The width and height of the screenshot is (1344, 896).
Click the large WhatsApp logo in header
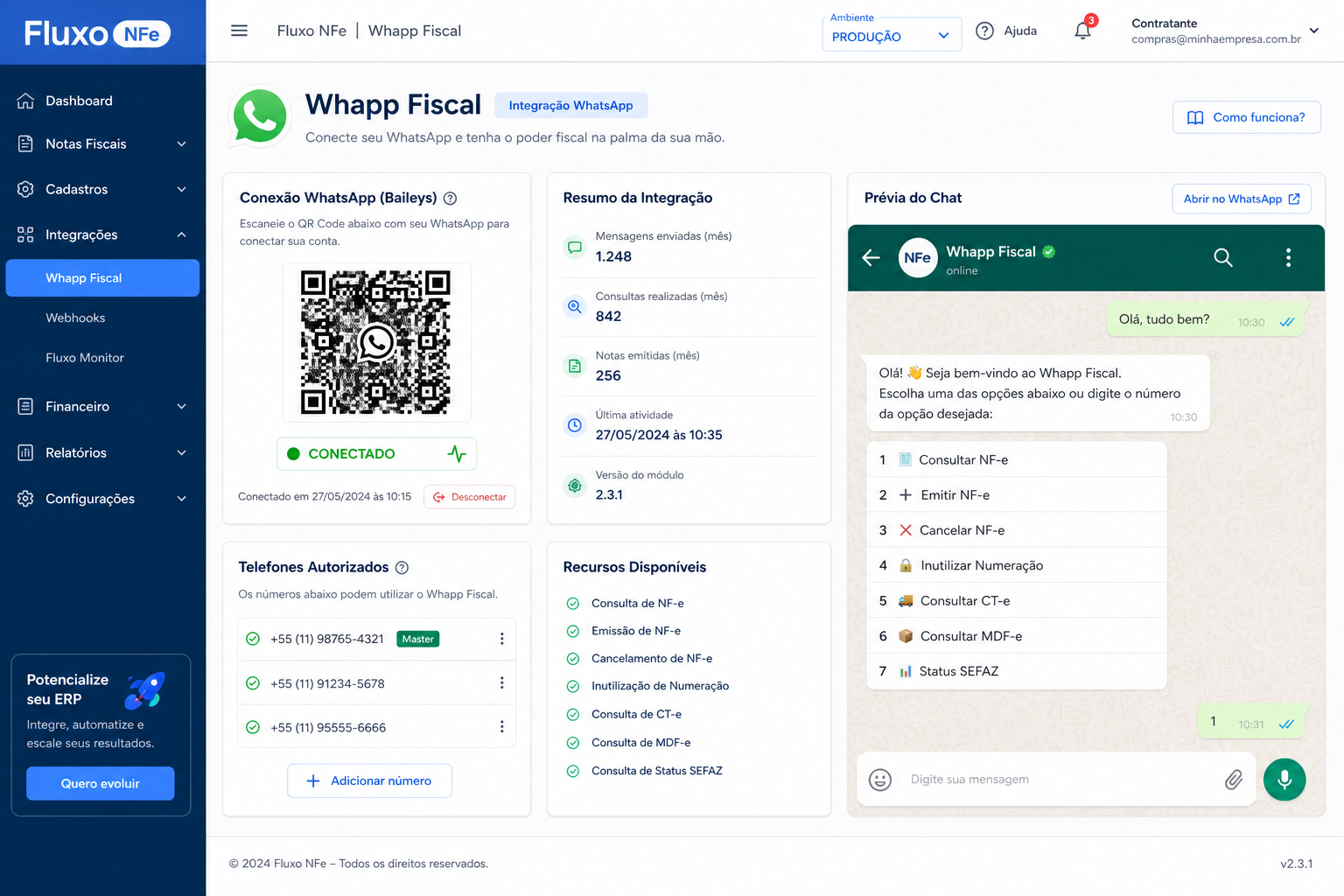point(259,115)
